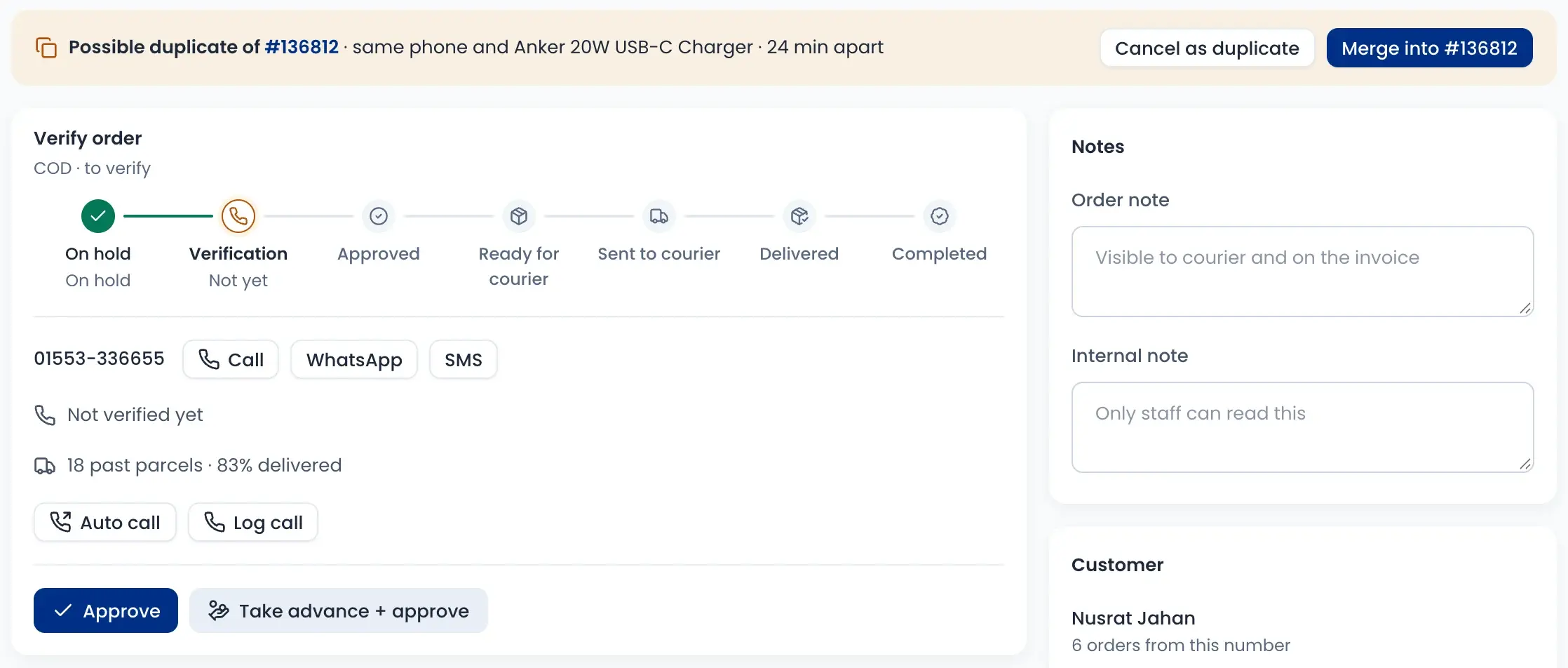
Task: Click the Completed step badge icon
Action: click(x=940, y=216)
